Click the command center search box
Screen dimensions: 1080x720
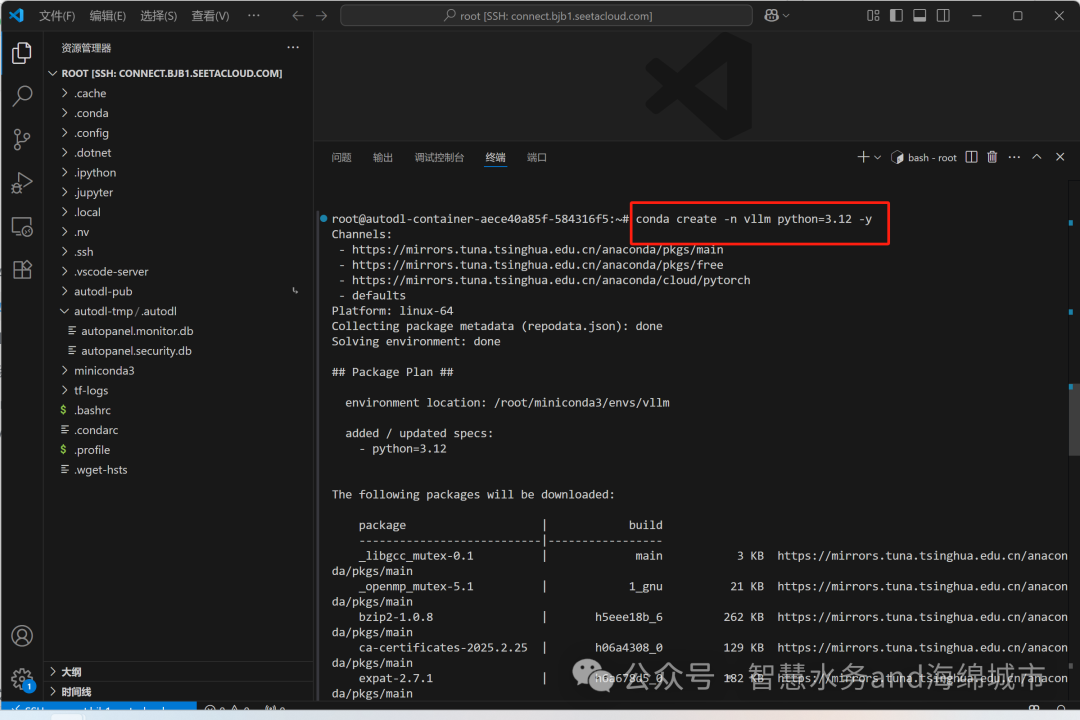pos(546,15)
